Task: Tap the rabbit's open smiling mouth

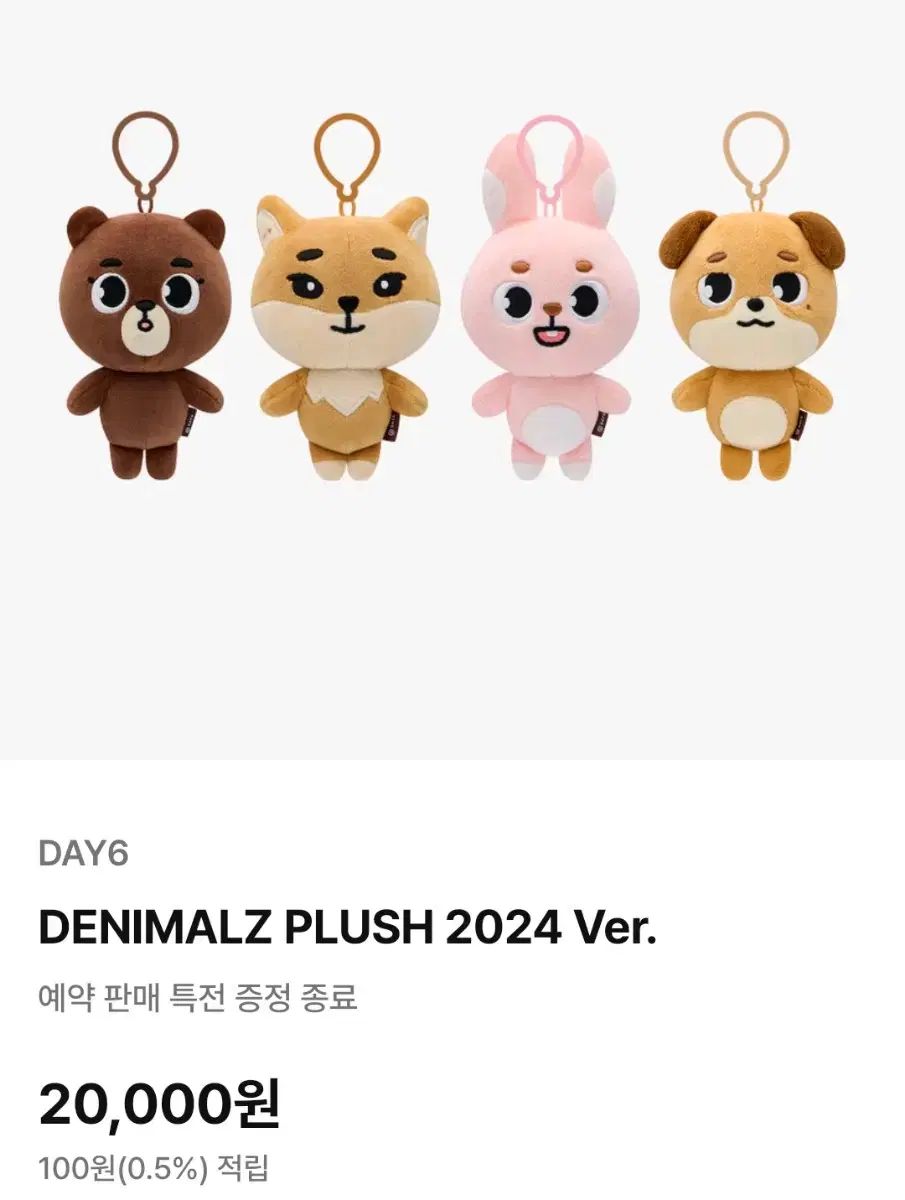Action: click(548, 333)
